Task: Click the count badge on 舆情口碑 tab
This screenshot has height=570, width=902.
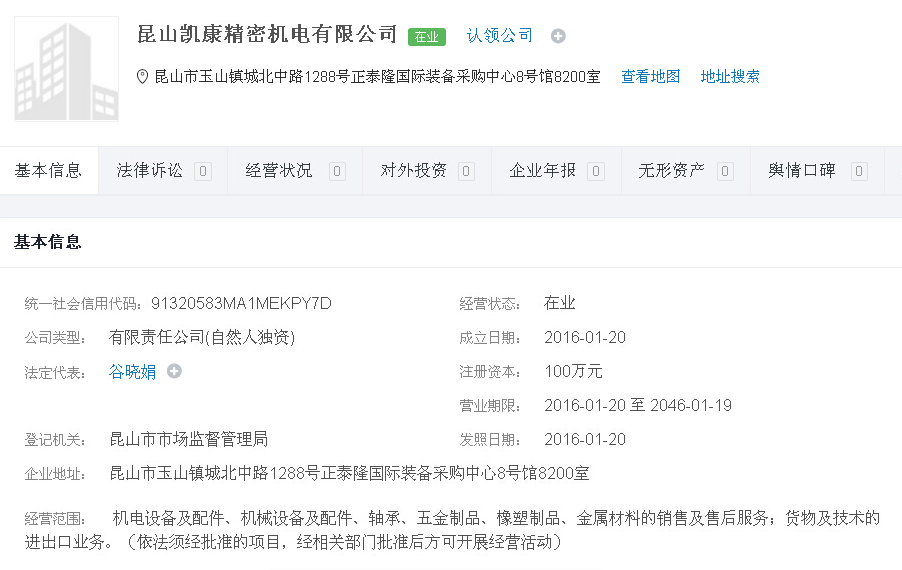Action: [859, 171]
